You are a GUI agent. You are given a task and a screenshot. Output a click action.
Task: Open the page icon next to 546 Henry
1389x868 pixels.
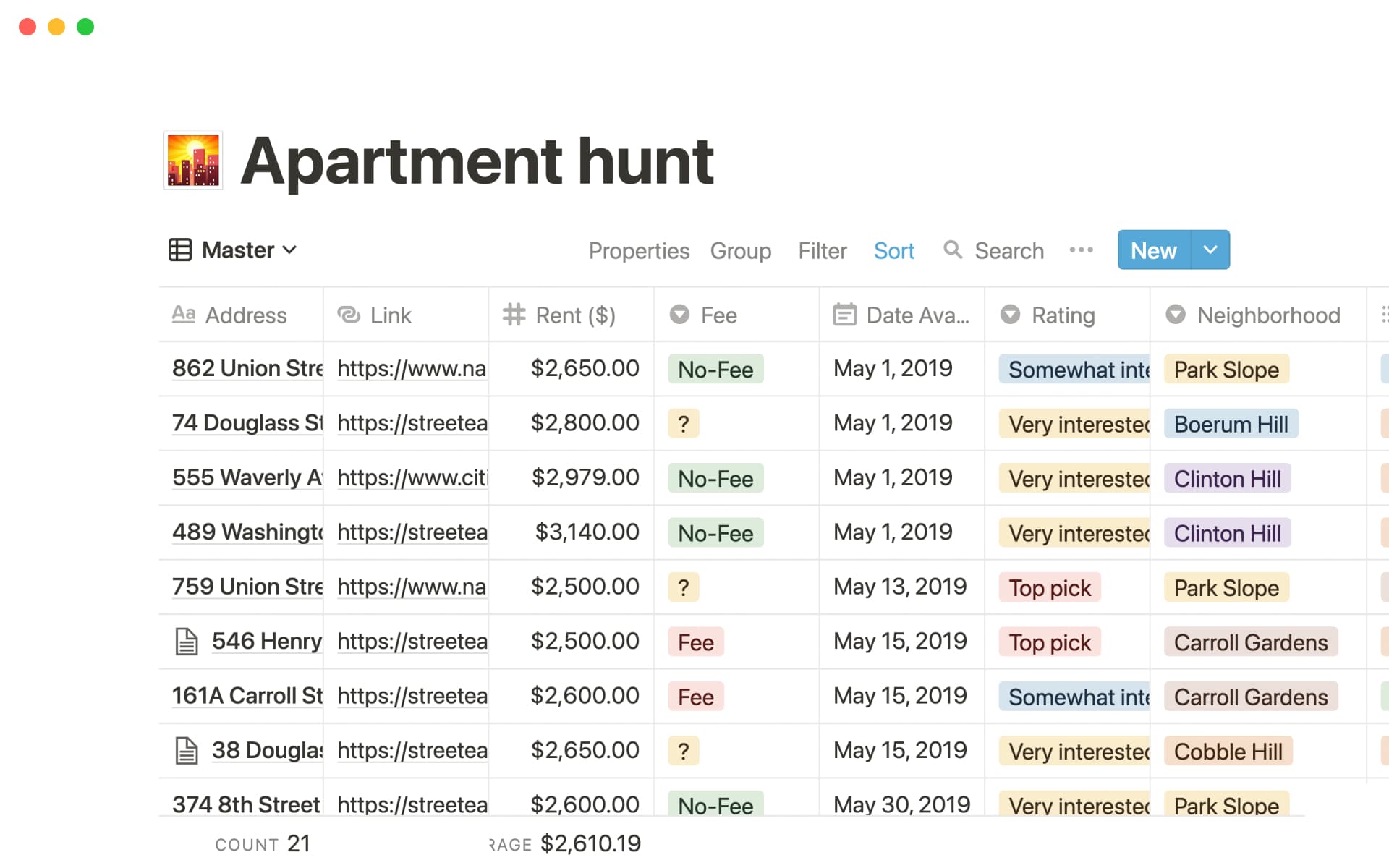[187, 641]
